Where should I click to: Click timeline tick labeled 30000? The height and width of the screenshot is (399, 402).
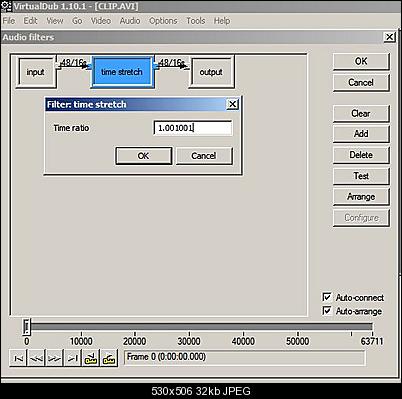click(x=189, y=341)
